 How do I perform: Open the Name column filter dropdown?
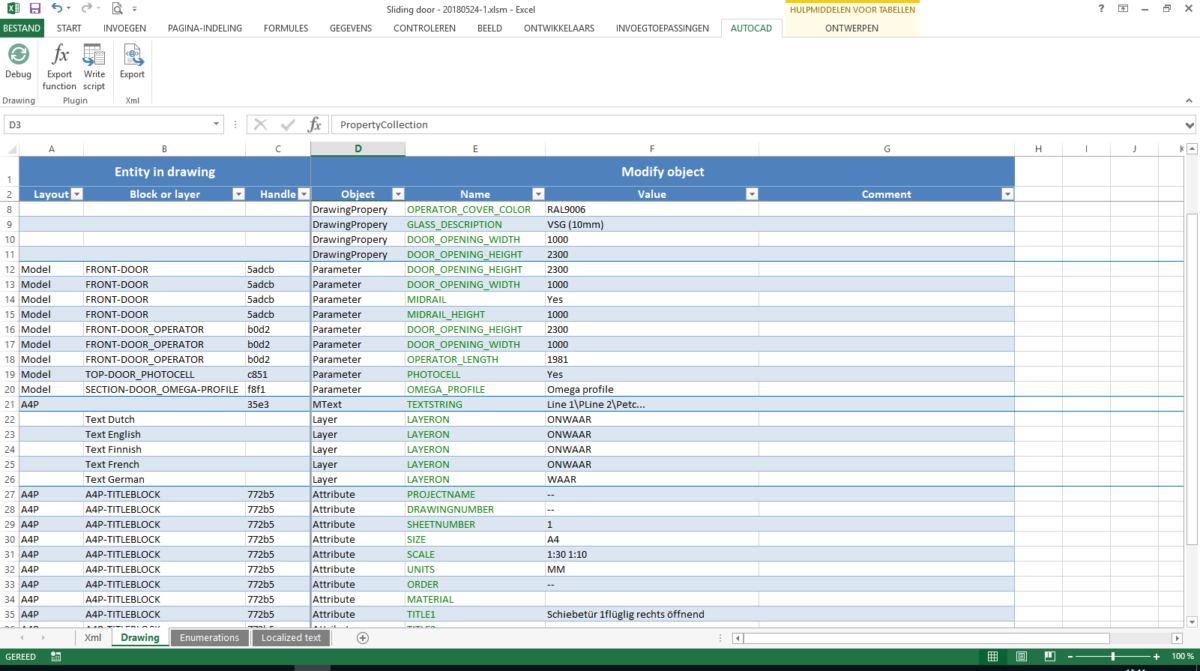click(x=538, y=194)
